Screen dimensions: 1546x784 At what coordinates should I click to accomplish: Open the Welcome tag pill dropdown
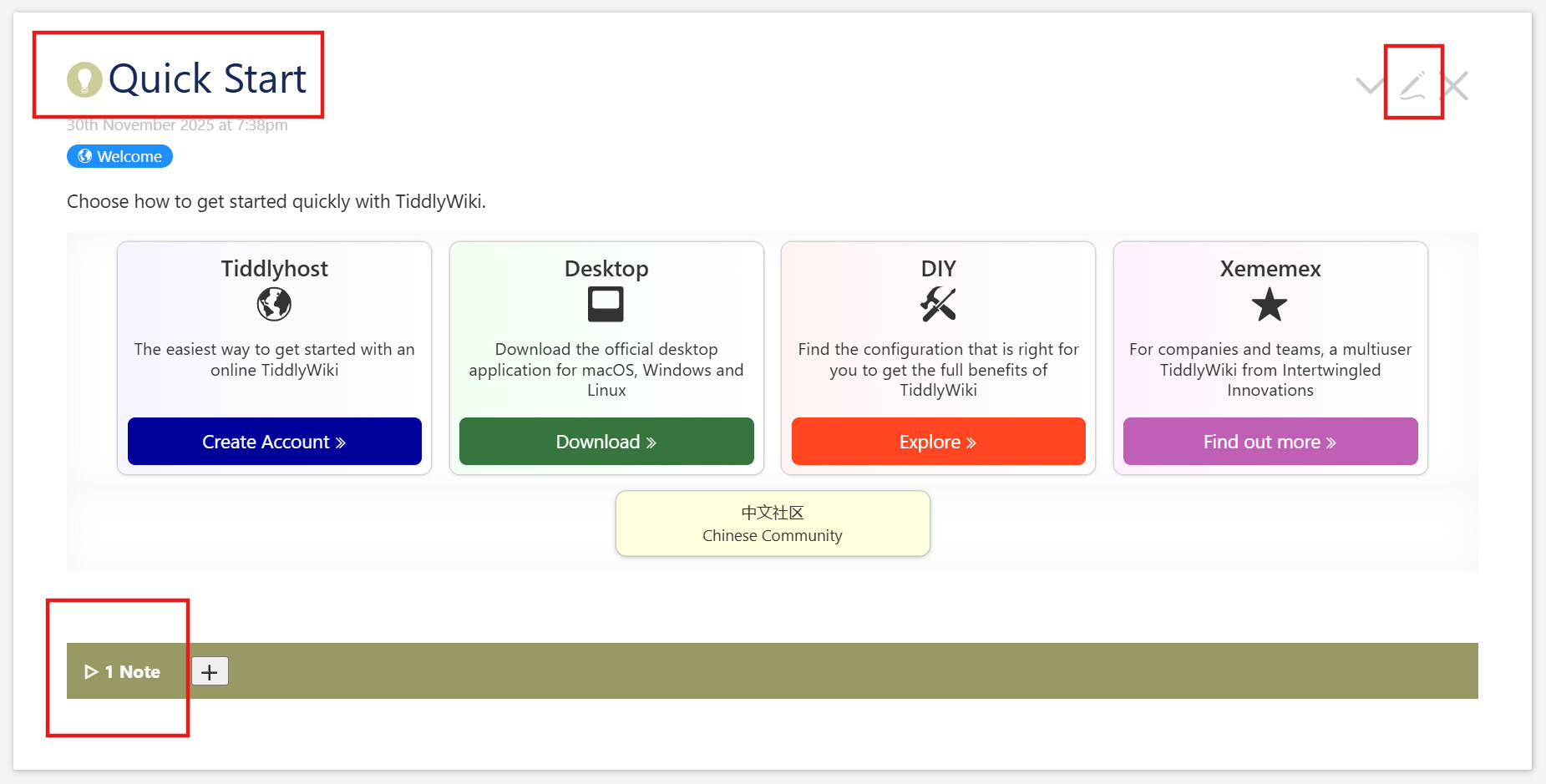pos(119,156)
